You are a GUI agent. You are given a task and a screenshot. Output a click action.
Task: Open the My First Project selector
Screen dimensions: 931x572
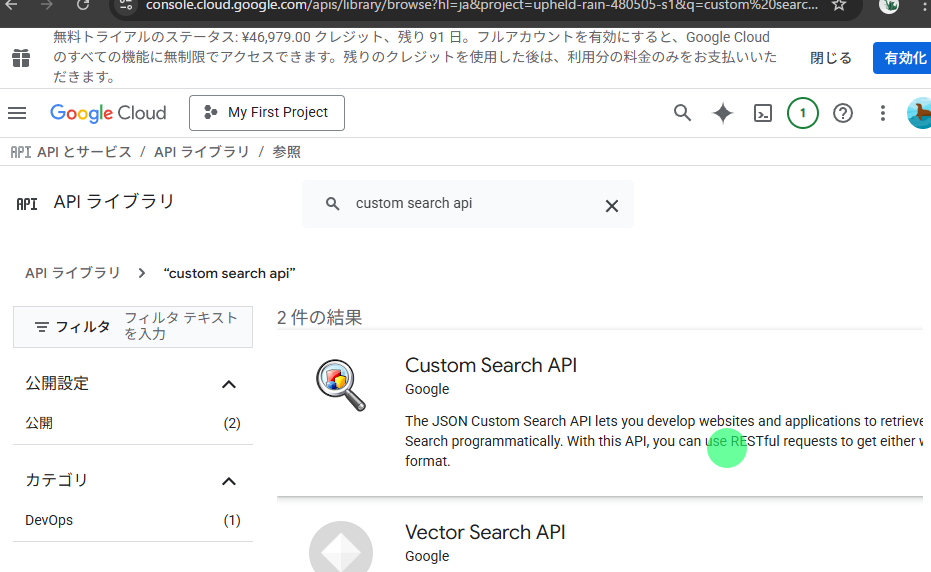pyautogui.click(x=267, y=113)
